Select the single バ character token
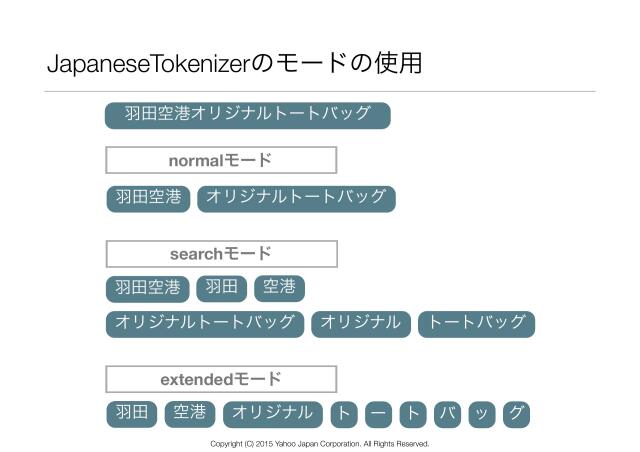Image resolution: width=640 pixels, height=452 pixels. coord(447,414)
